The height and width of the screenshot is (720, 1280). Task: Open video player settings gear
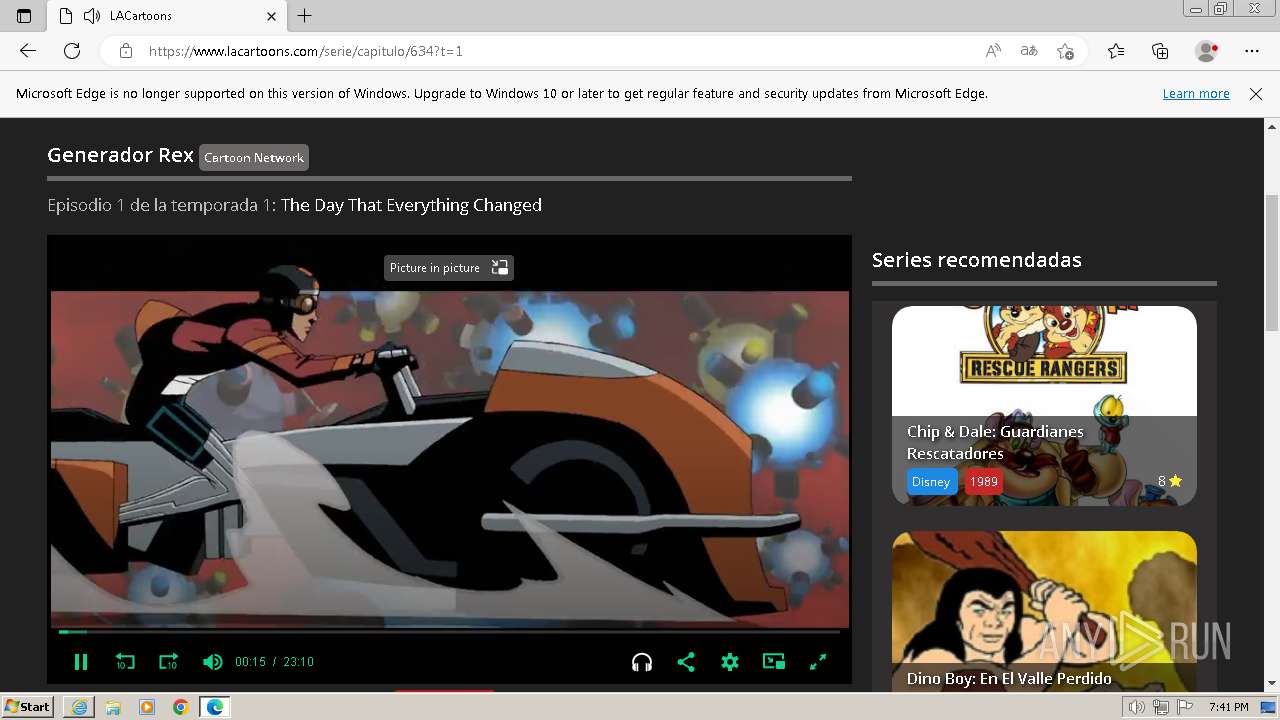click(x=730, y=662)
